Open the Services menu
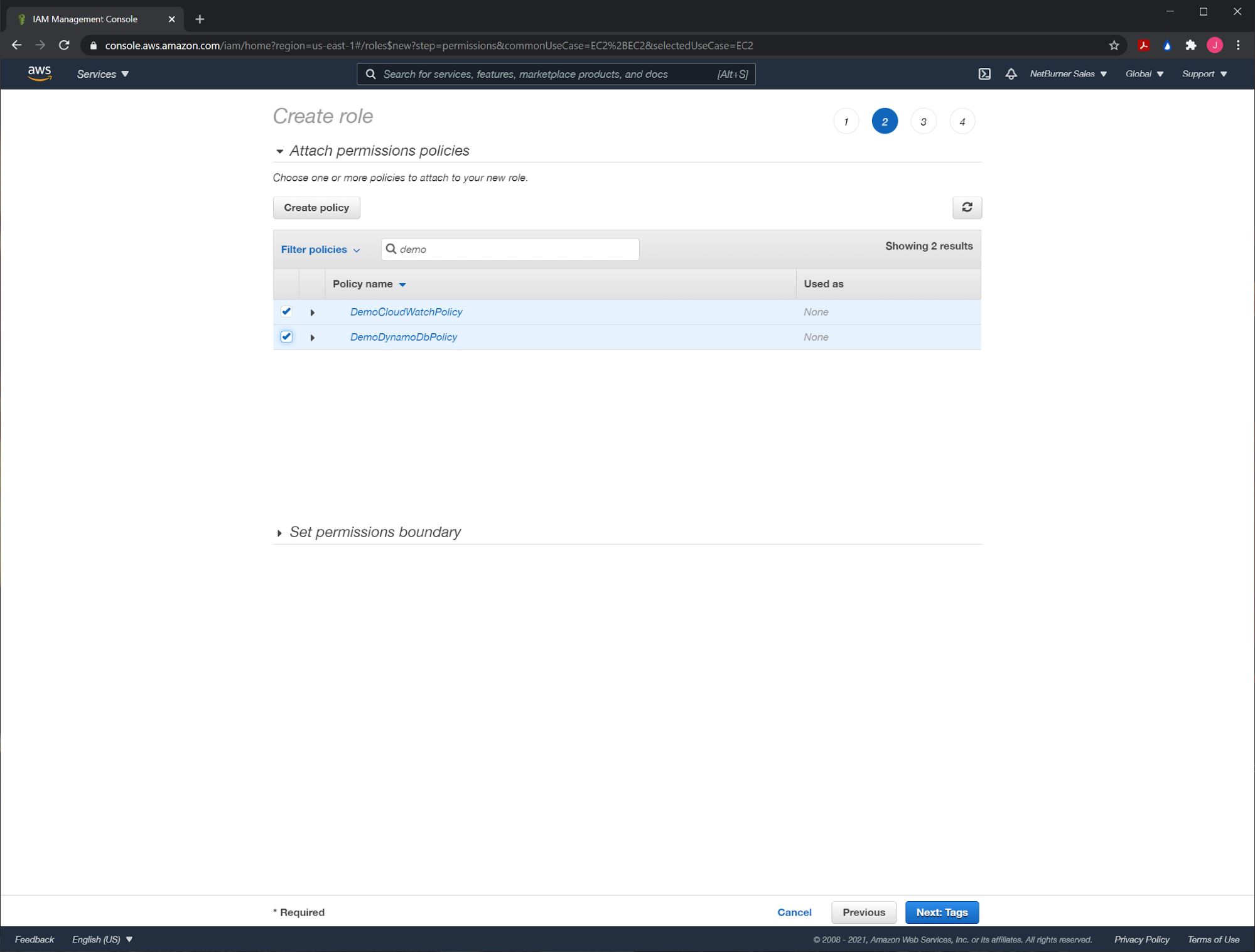Viewport: 1255px width, 952px height. pos(102,74)
